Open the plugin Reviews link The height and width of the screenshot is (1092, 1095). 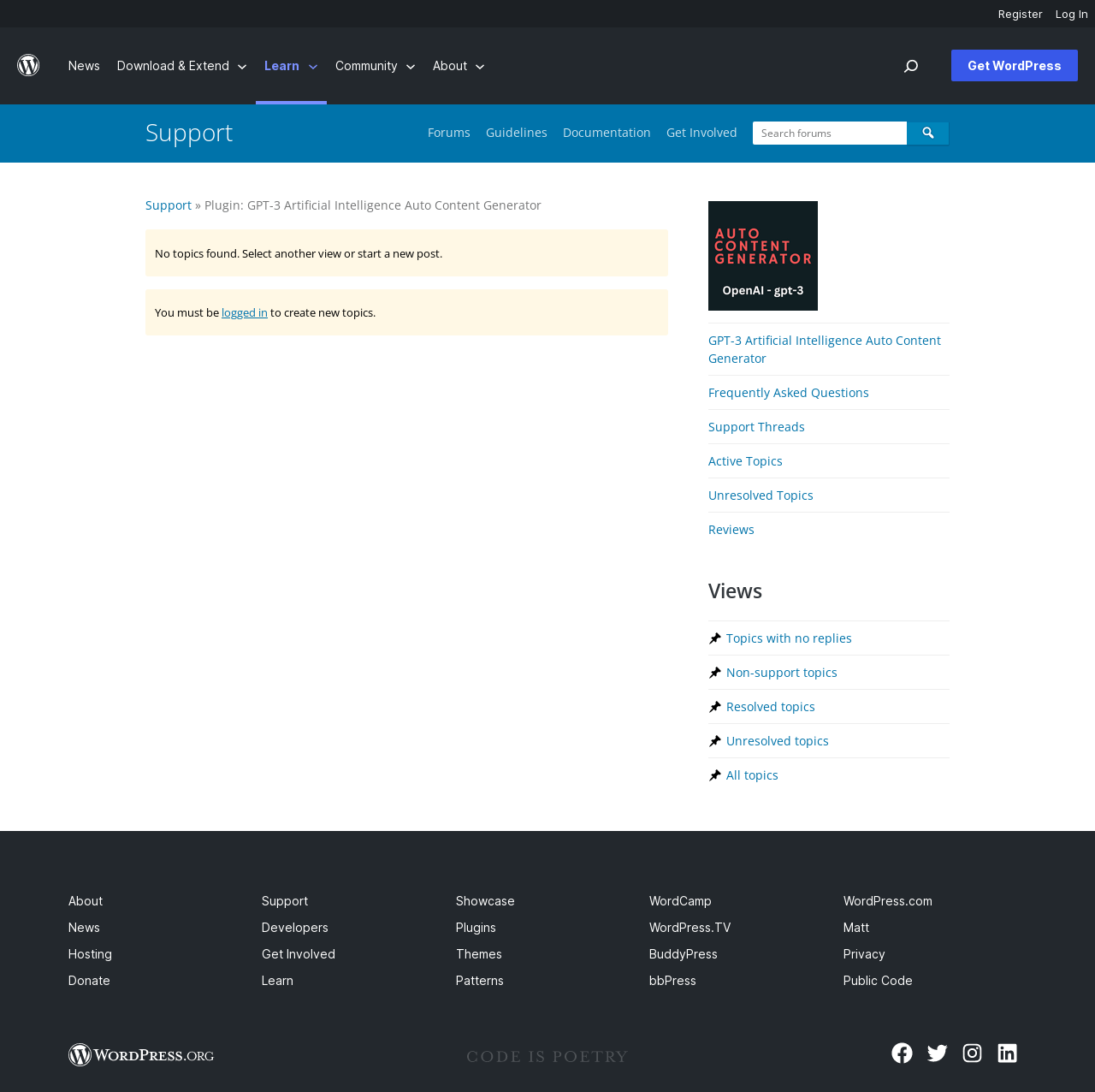[x=731, y=530]
